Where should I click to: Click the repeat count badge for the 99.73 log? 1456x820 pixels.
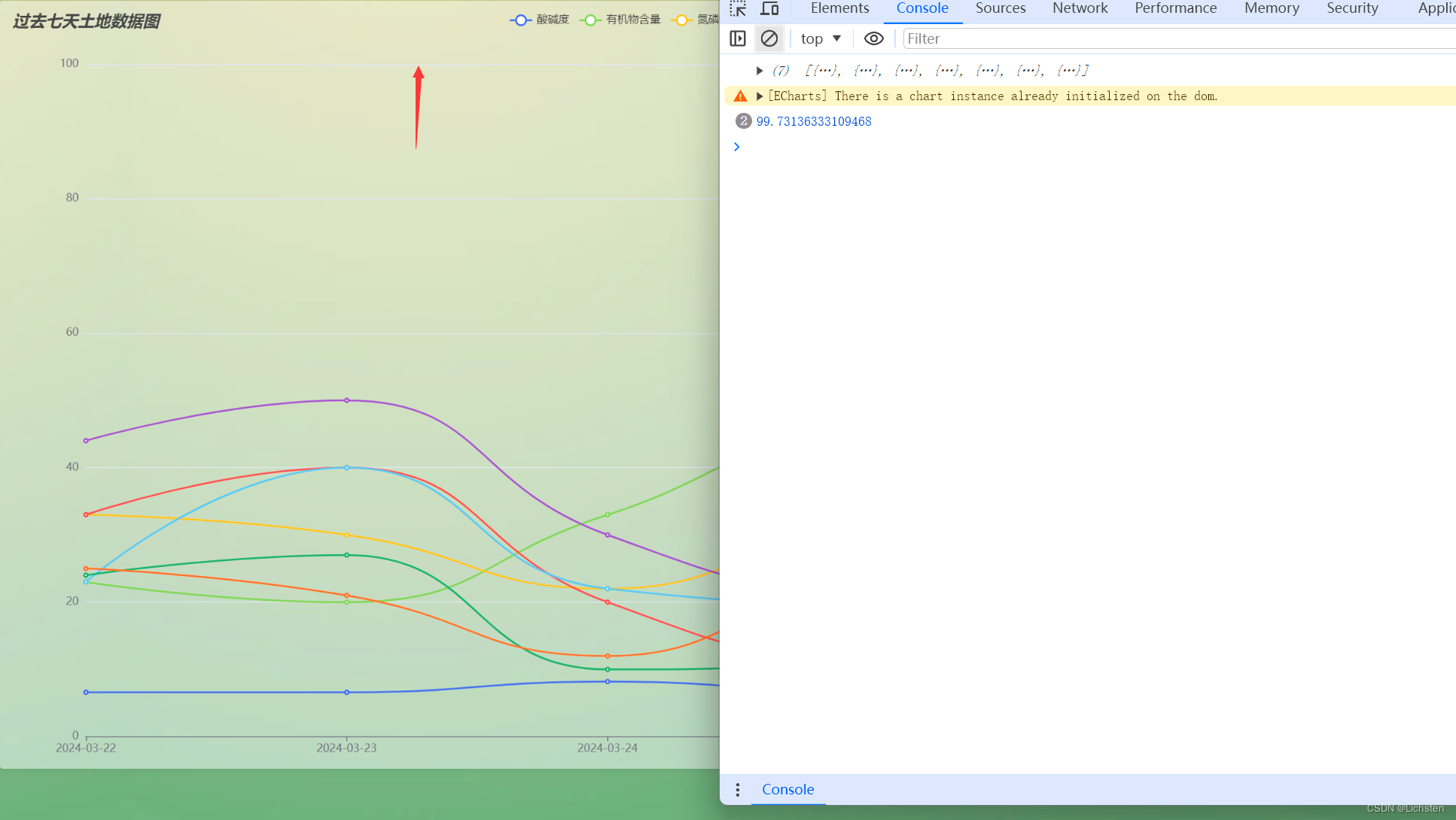tap(743, 121)
